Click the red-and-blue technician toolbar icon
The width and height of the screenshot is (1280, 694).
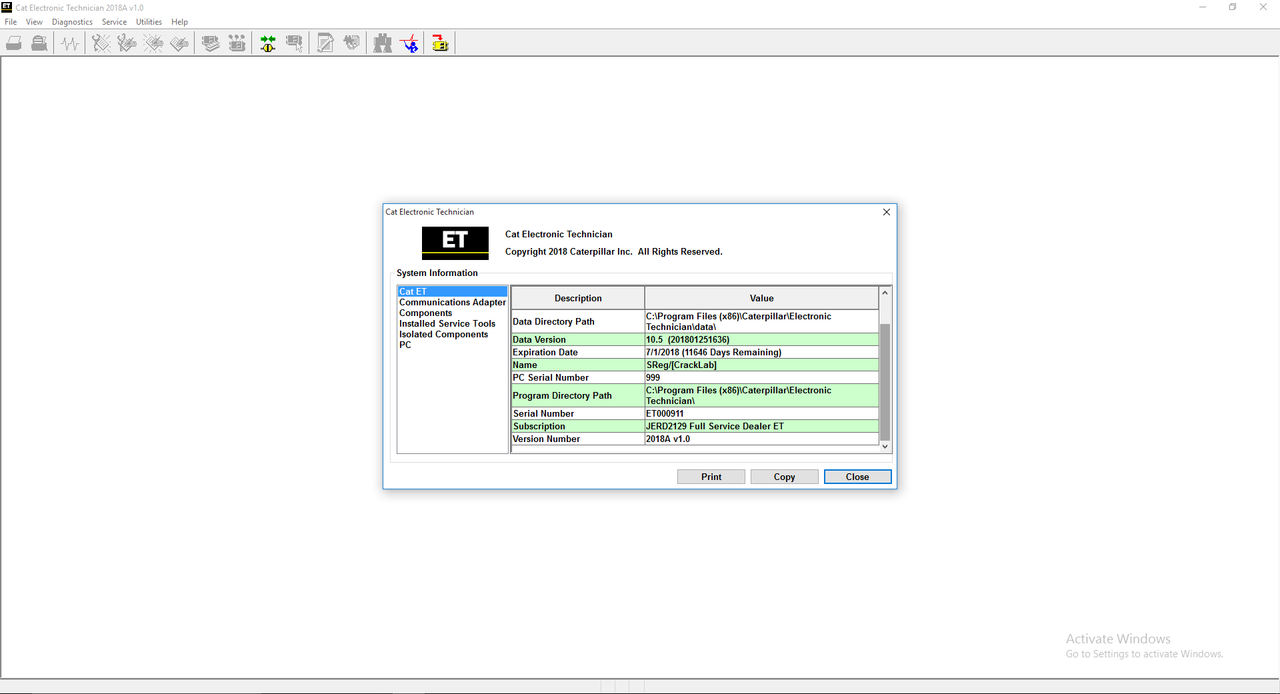tap(409, 43)
